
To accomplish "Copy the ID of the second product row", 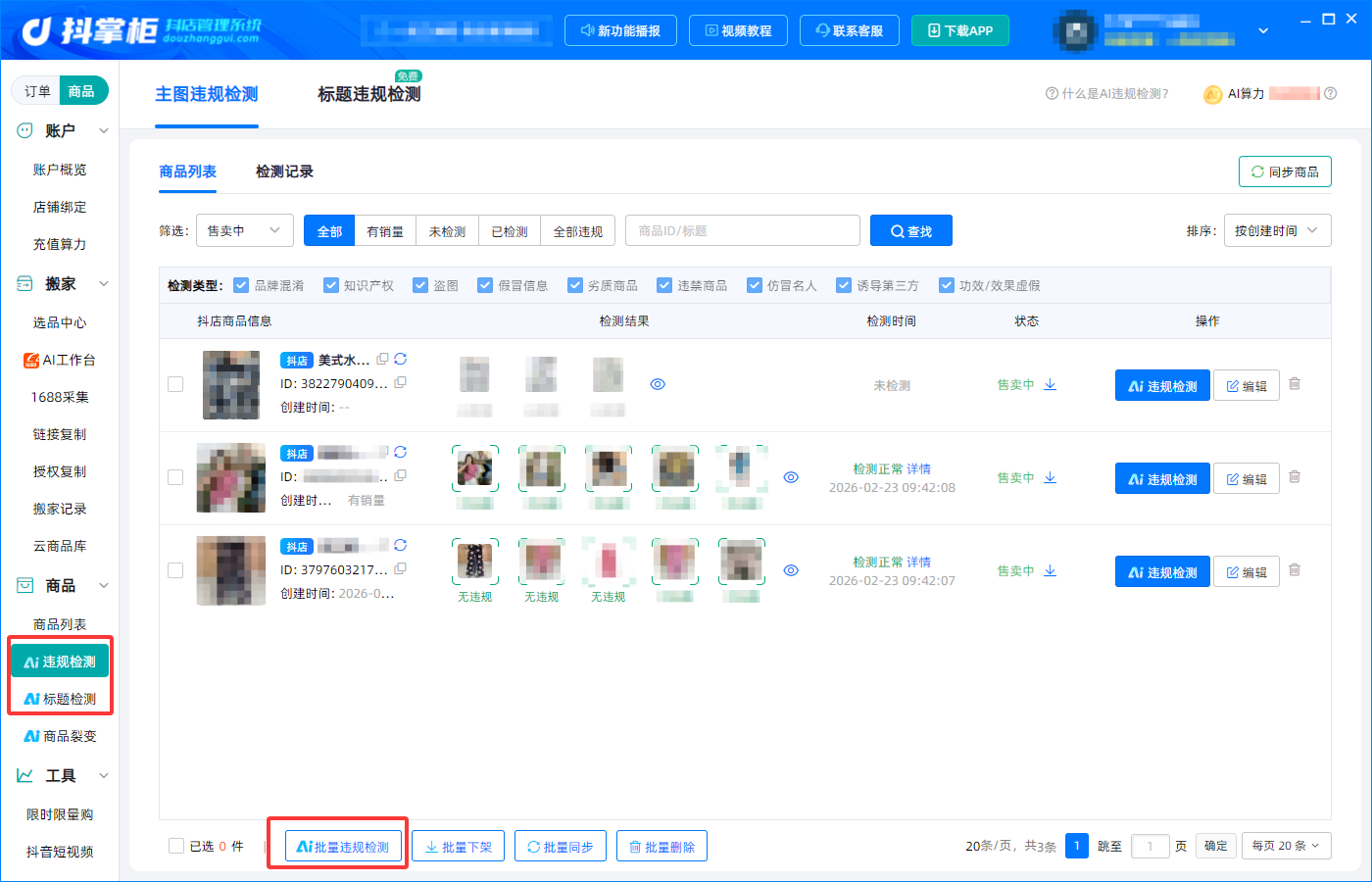I will pyautogui.click(x=400, y=475).
